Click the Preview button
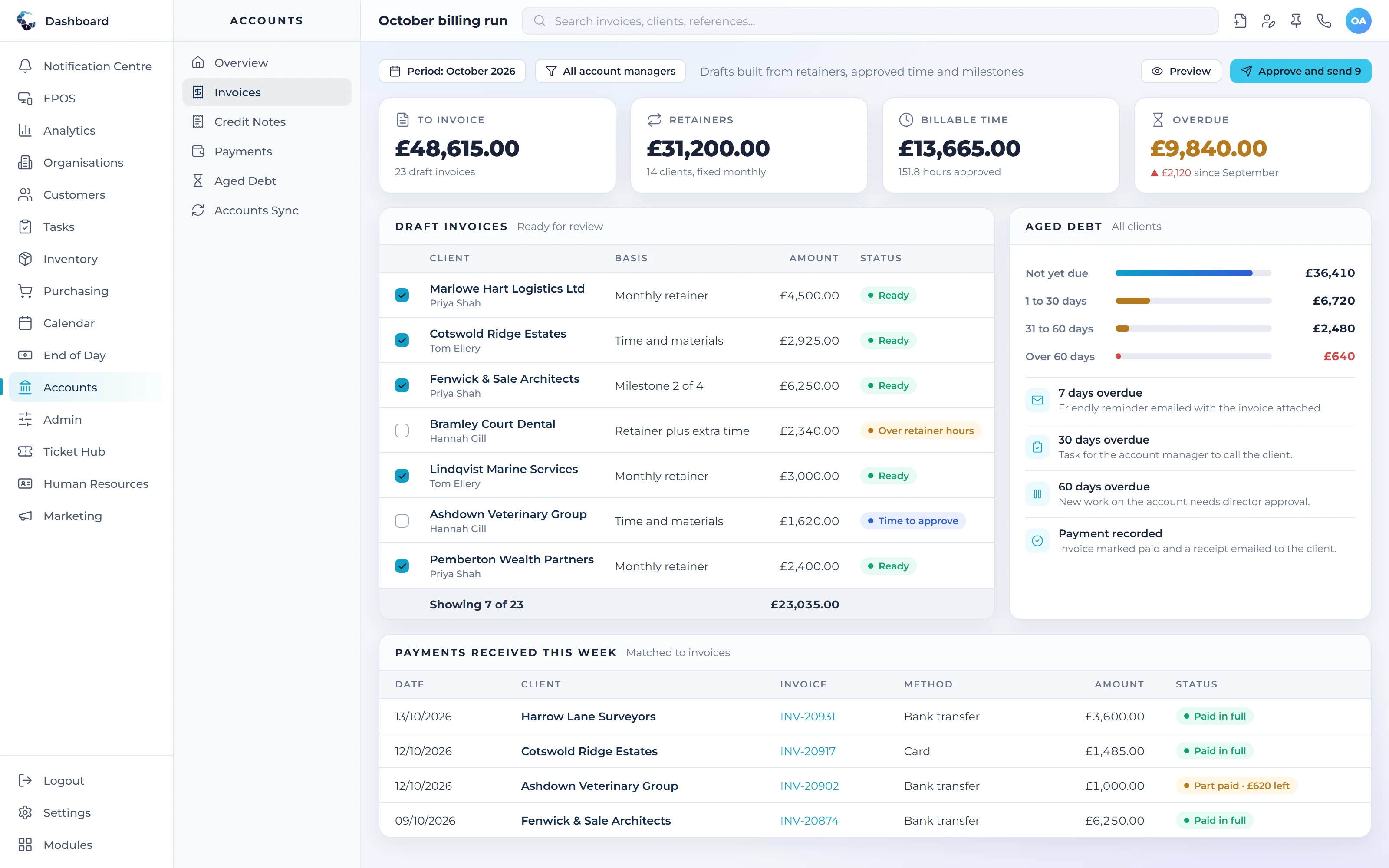This screenshot has width=1389, height=868. (1181, 71)
